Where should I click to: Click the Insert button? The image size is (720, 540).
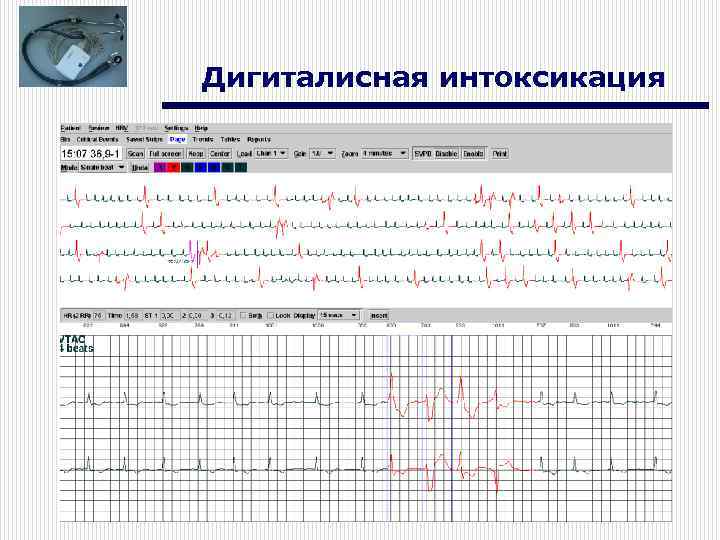(x=379, y=315)
